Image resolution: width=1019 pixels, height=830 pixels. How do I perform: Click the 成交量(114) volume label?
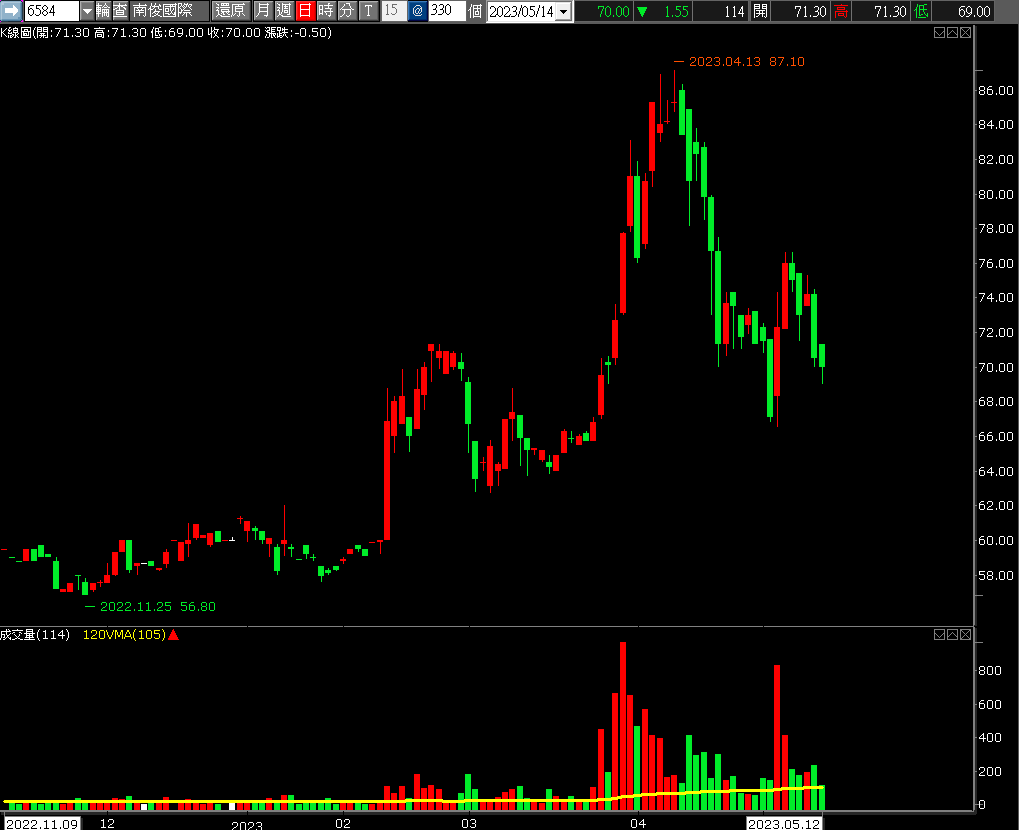[35, 635]
